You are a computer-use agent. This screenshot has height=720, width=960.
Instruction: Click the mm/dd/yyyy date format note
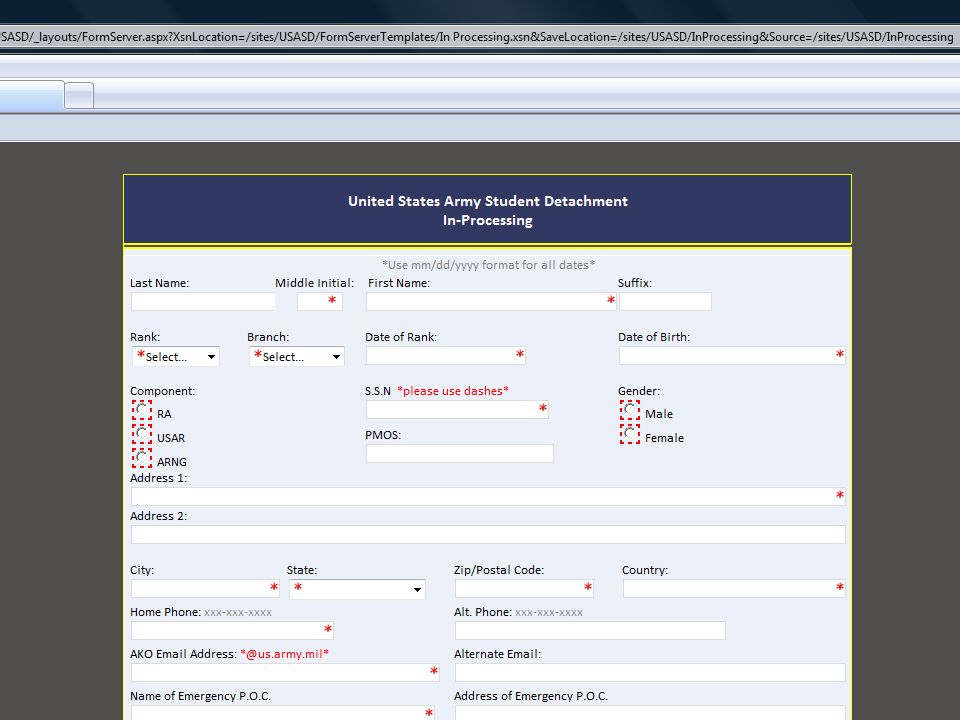tap(488, 264)
